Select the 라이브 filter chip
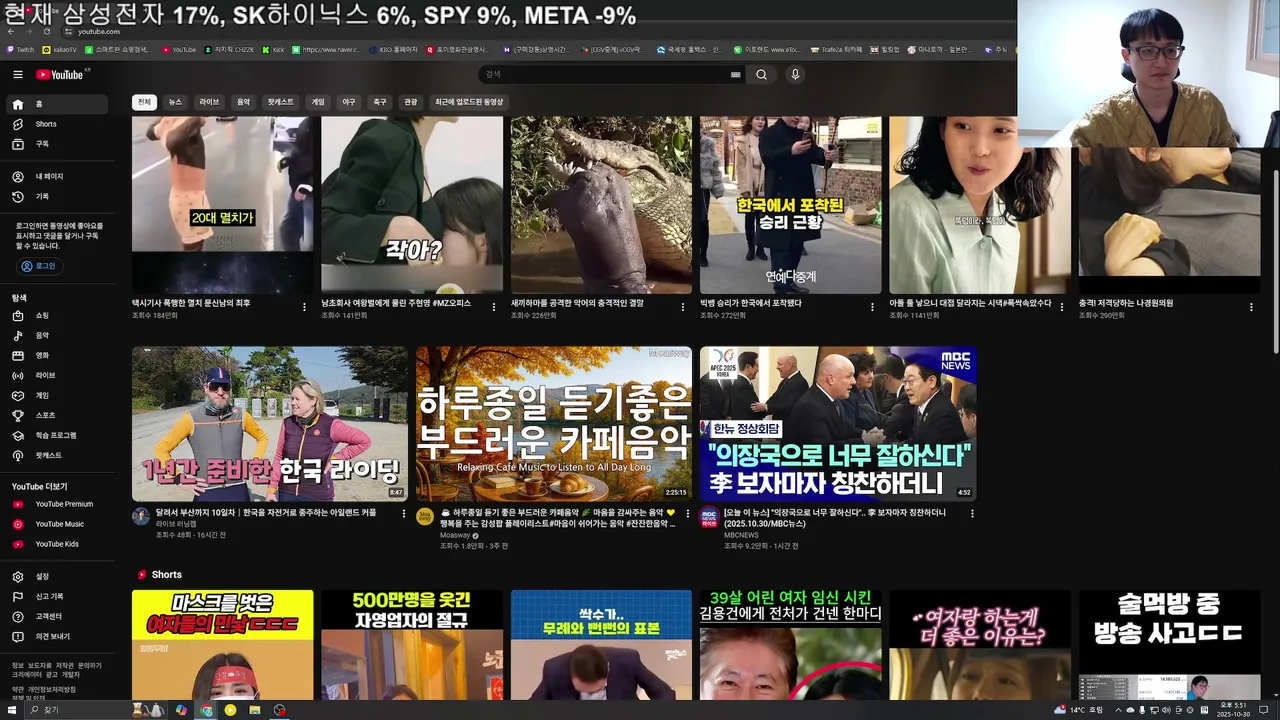Viewport: 1280px width, 720px height. (209, 102)
